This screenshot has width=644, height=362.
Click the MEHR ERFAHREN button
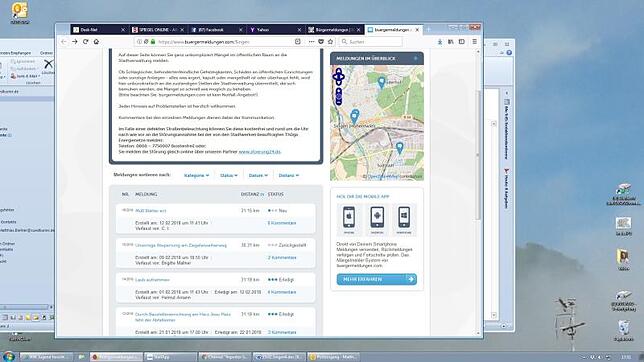click(377, 279)
